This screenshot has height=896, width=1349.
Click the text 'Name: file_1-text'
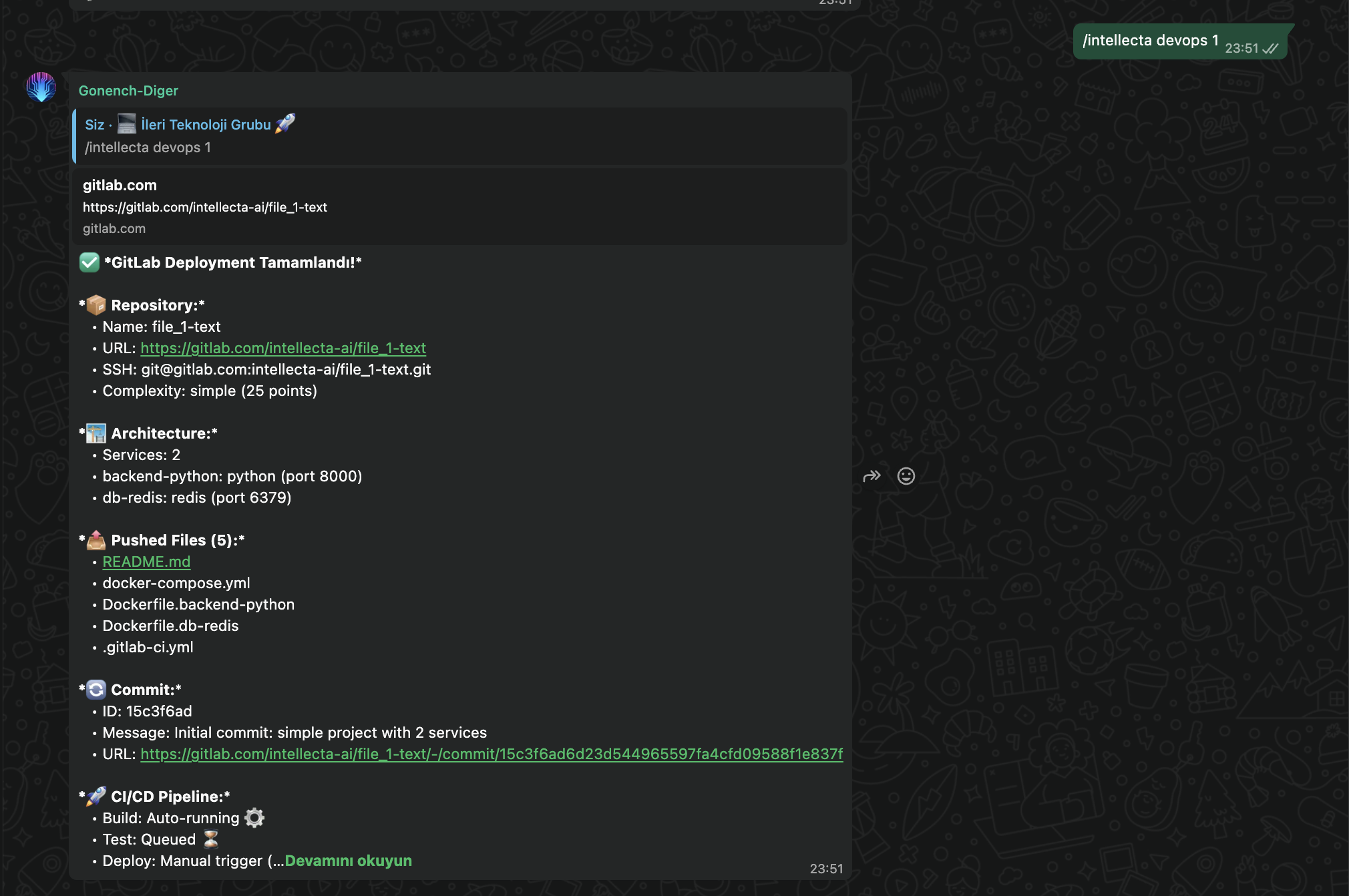point(162,326)
